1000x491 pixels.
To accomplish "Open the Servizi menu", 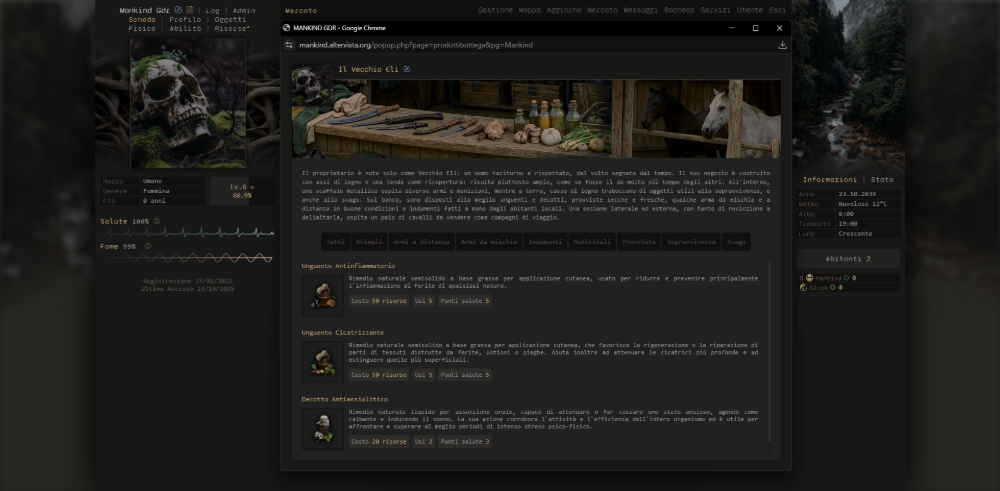I will (716, 10).
